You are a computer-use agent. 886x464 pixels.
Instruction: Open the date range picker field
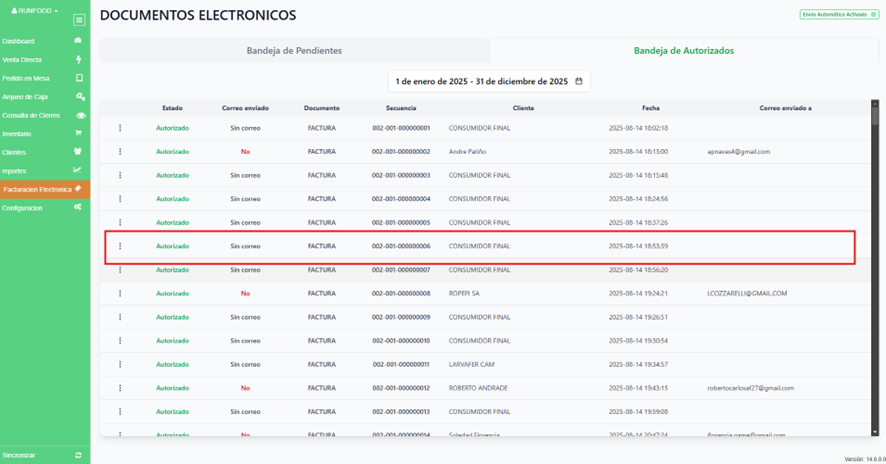tap(489, 81)
